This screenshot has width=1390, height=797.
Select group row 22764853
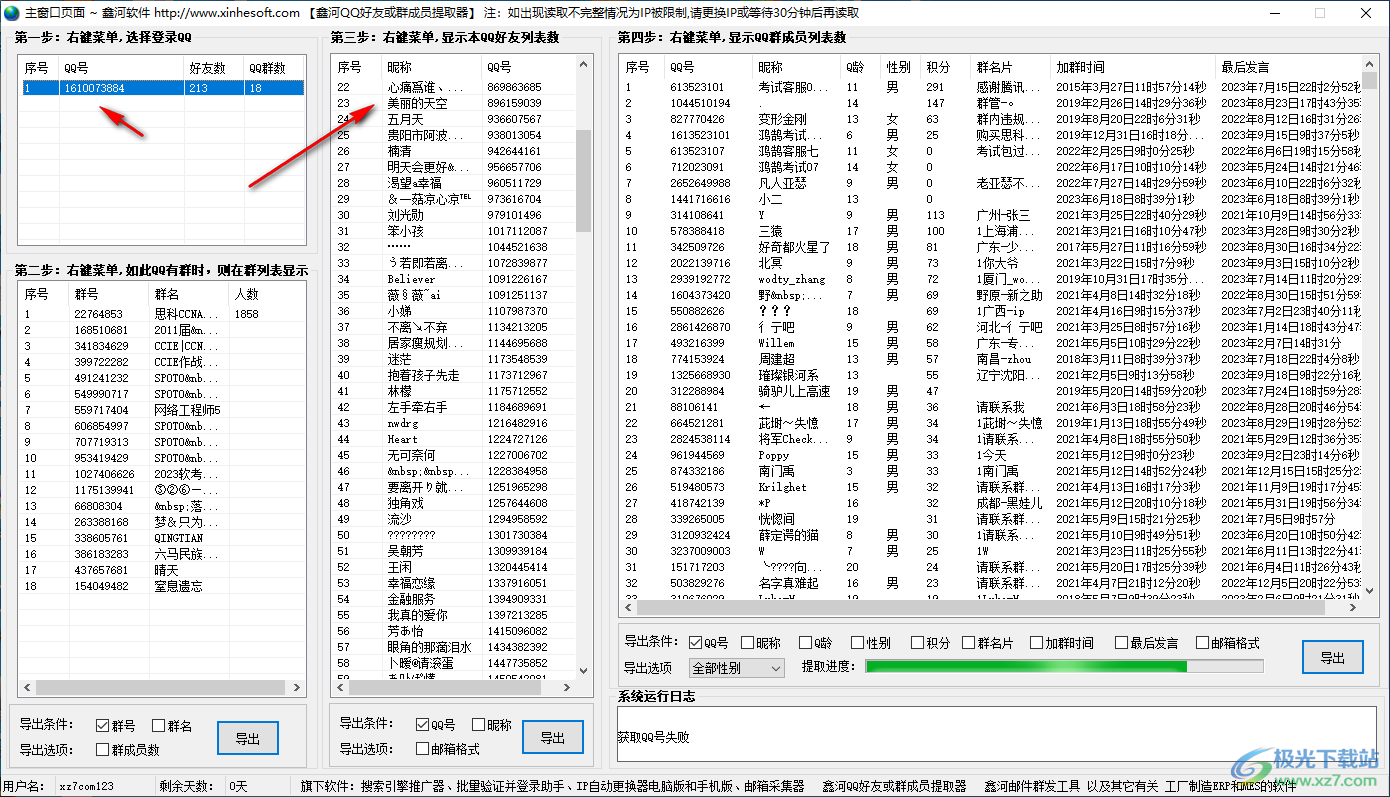tap(162, 313)
